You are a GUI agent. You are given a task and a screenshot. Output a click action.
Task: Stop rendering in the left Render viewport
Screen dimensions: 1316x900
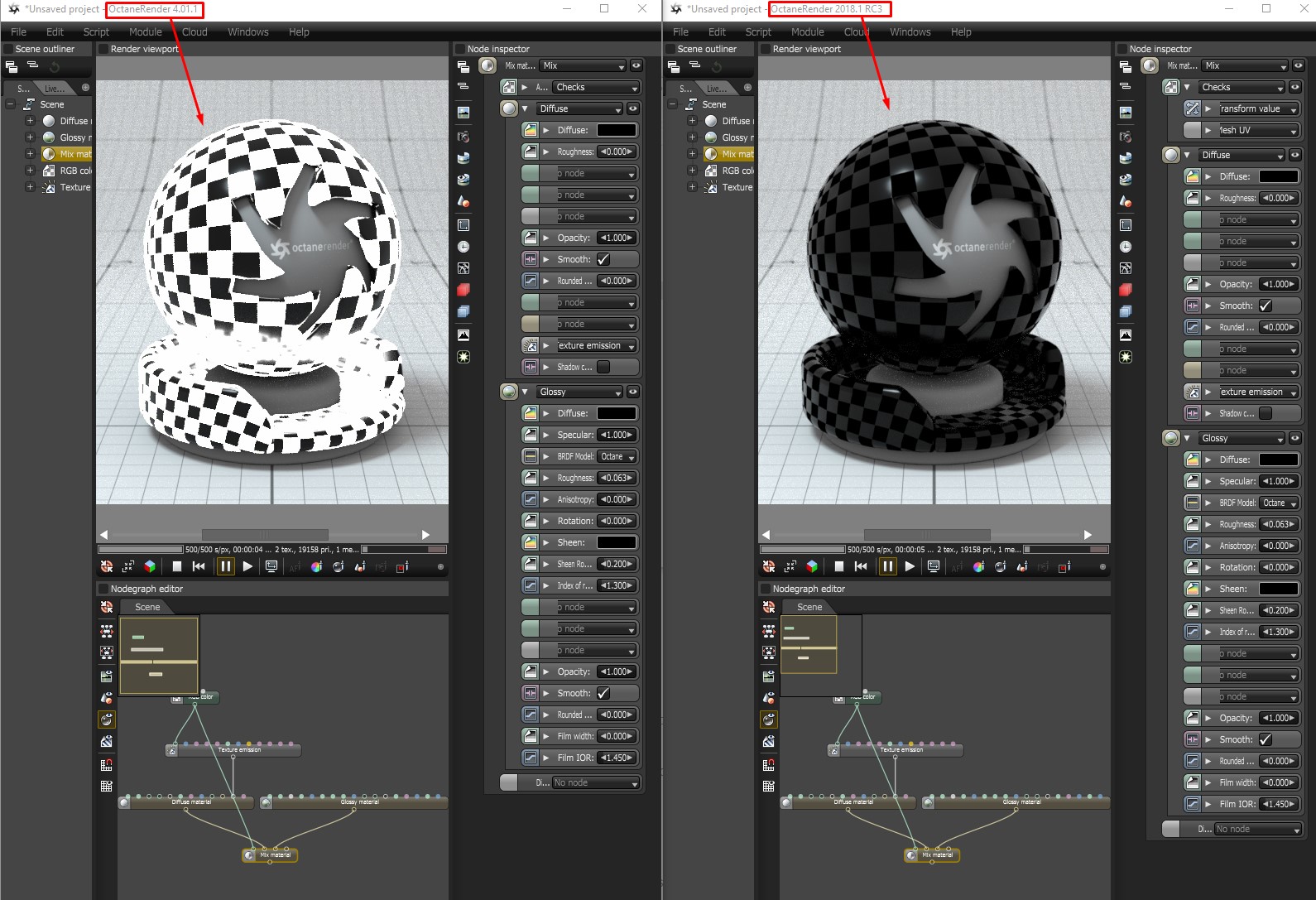point(176,566)
